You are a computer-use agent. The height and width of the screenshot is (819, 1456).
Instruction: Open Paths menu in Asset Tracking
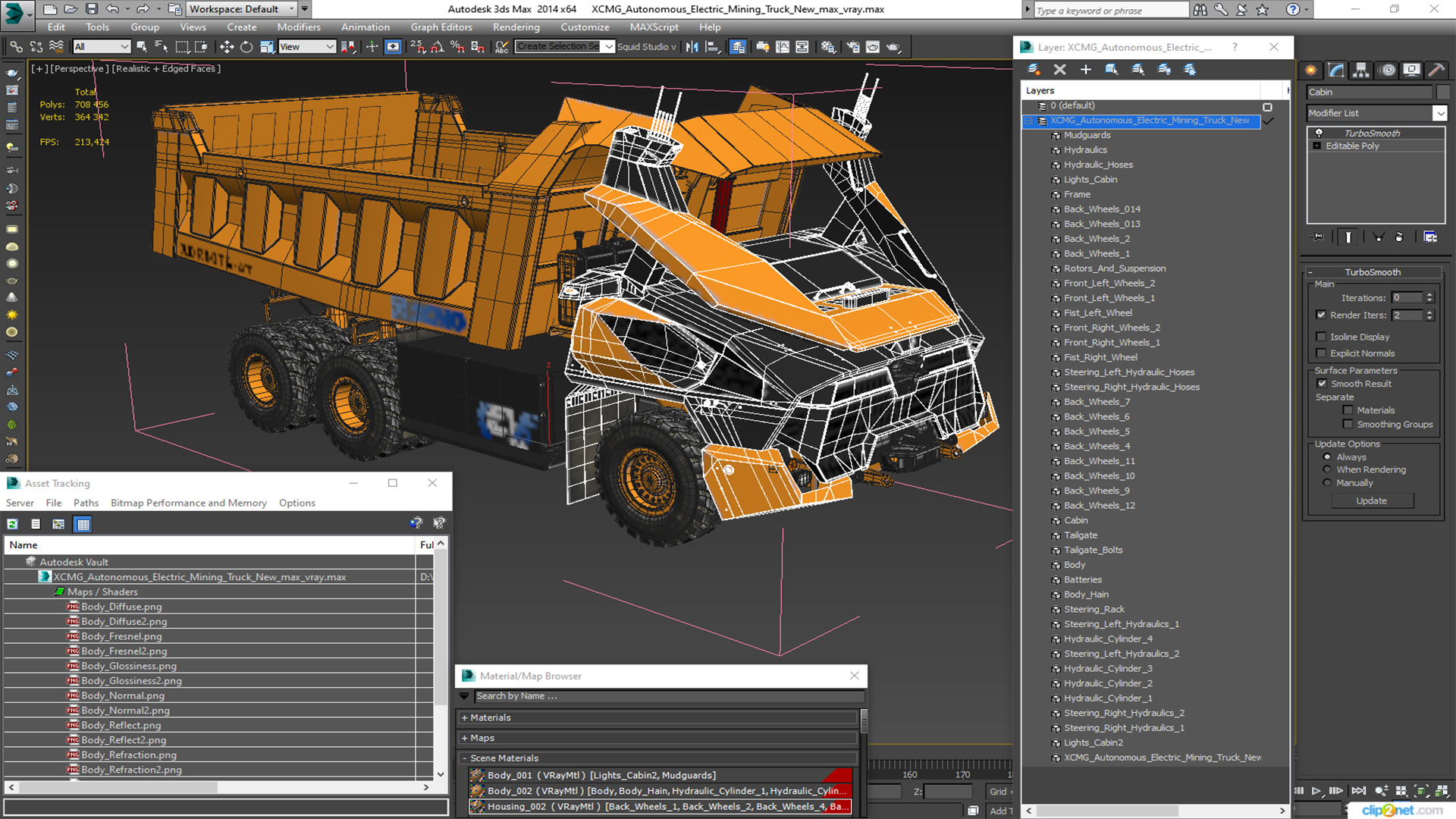point(86,503)
